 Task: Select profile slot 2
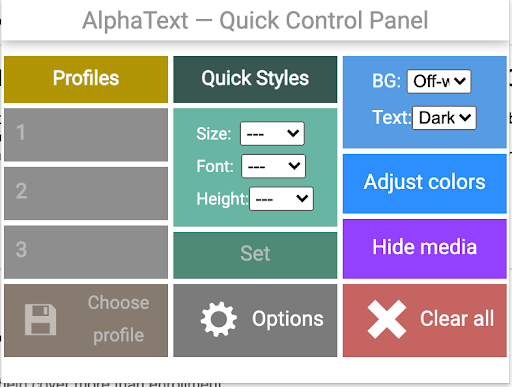pyautogui.click(x=86, y=193)
